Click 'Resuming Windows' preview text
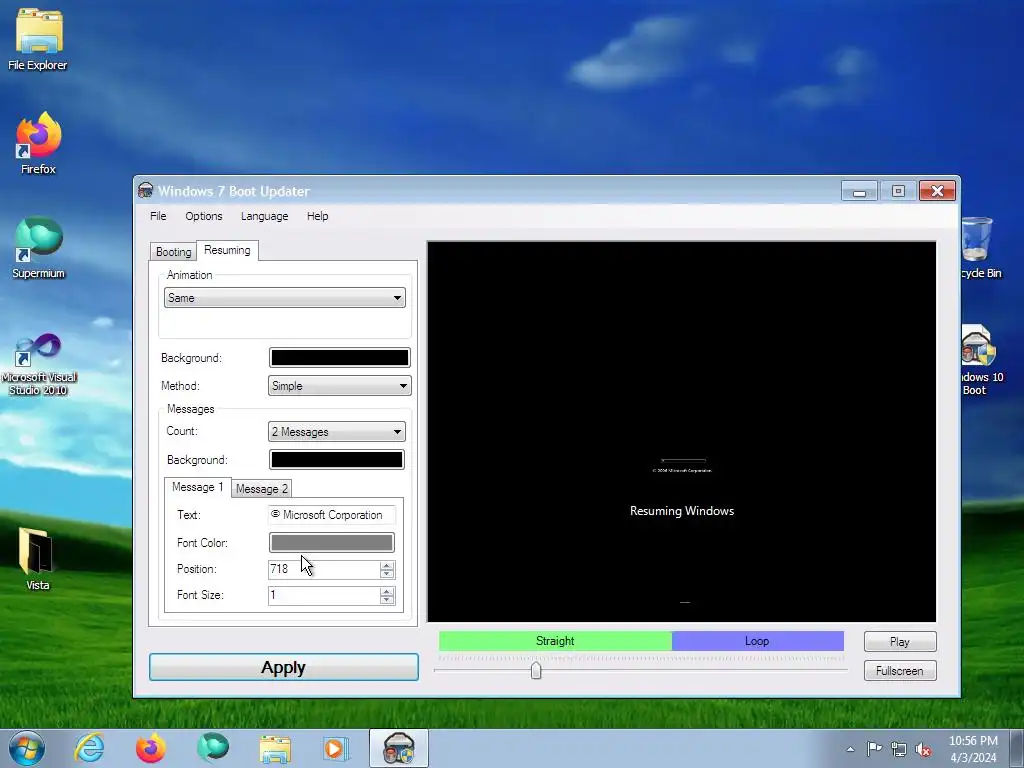Viewport: 1024px width, 768px height. point(682,511)
